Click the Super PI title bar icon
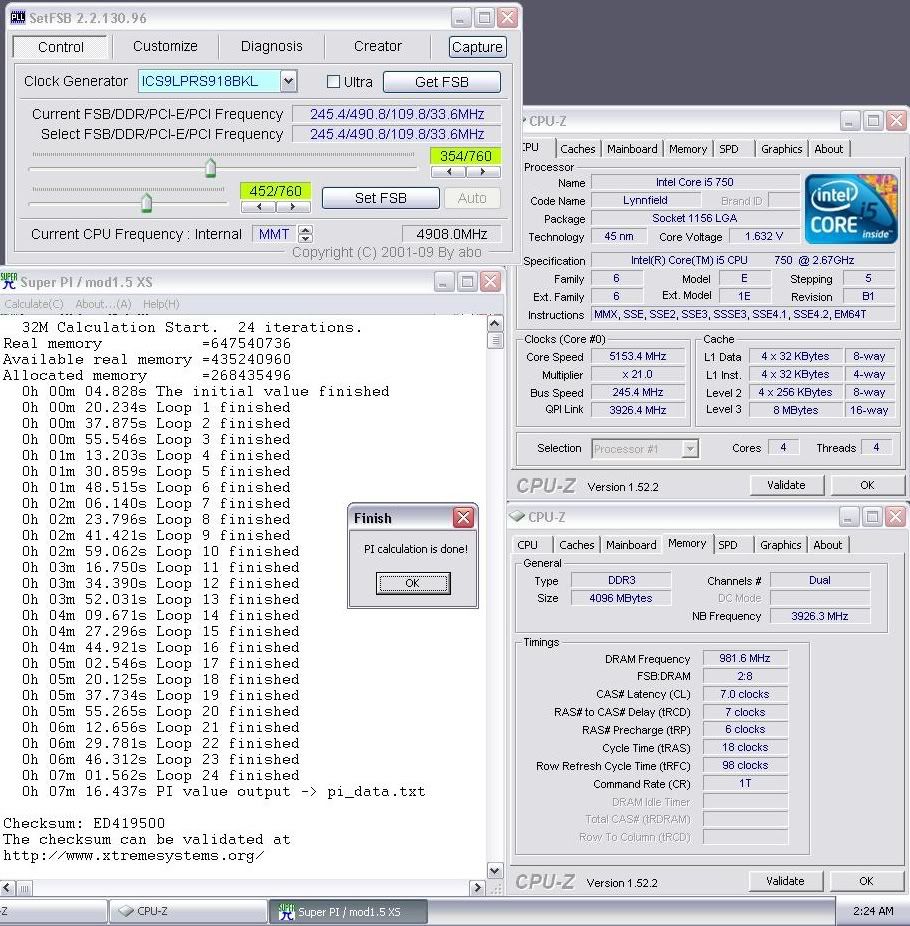 tap(9, 281)
